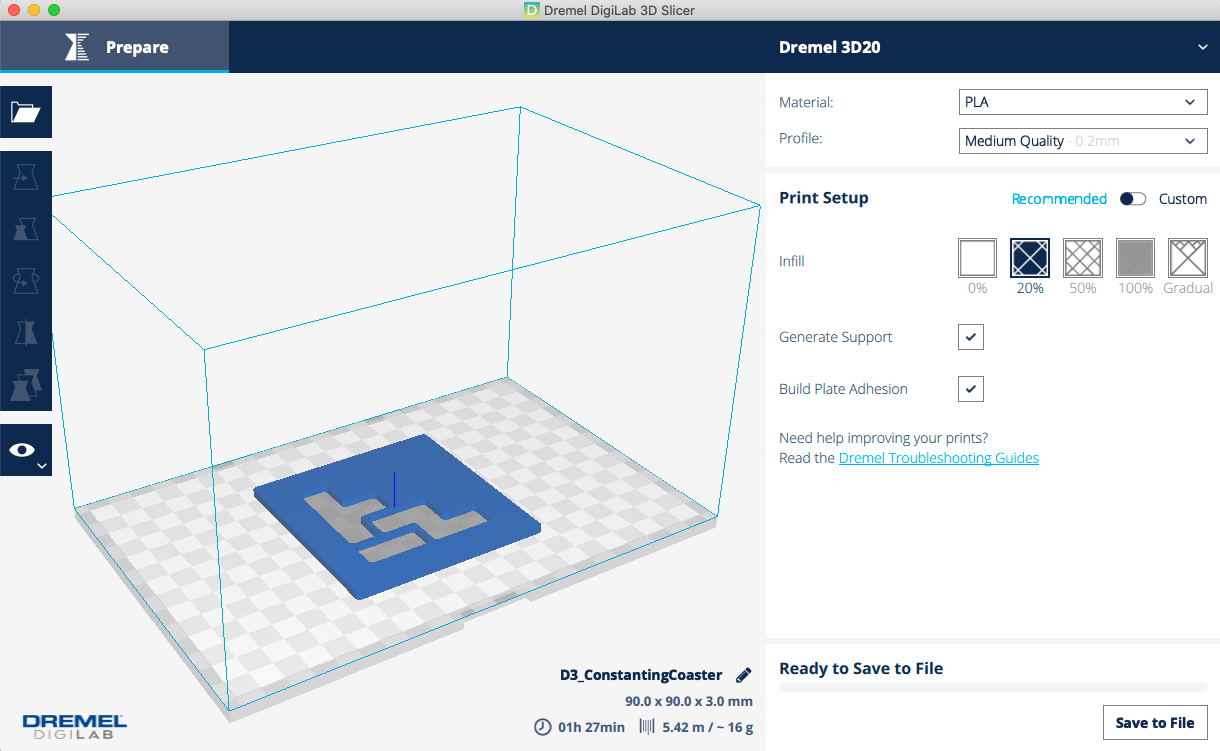The width and height of the screenshot is (1220, 751).
Task: Click the filament usage icon
Action: (647, 727)
